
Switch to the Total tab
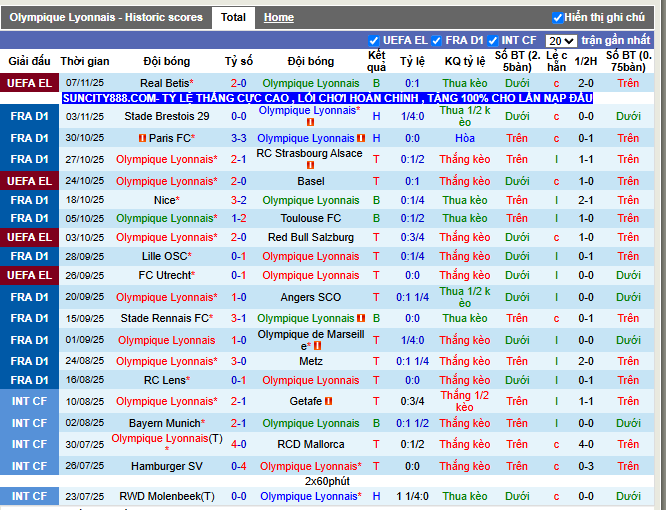[233, 17]
